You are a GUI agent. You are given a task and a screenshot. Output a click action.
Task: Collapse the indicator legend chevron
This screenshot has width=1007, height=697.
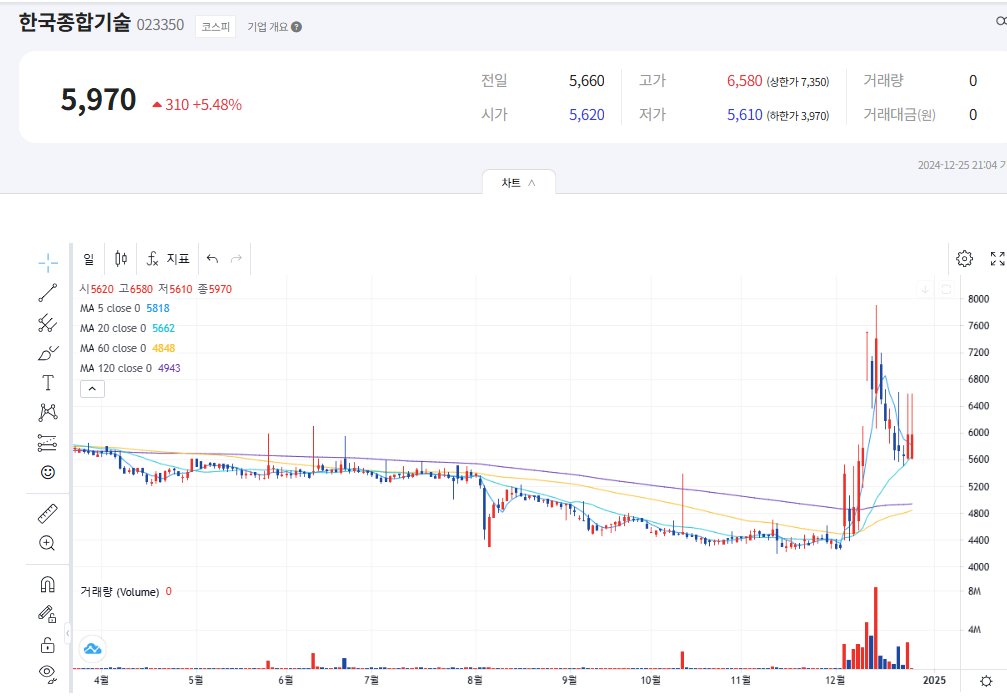click(x=92, y=389)
